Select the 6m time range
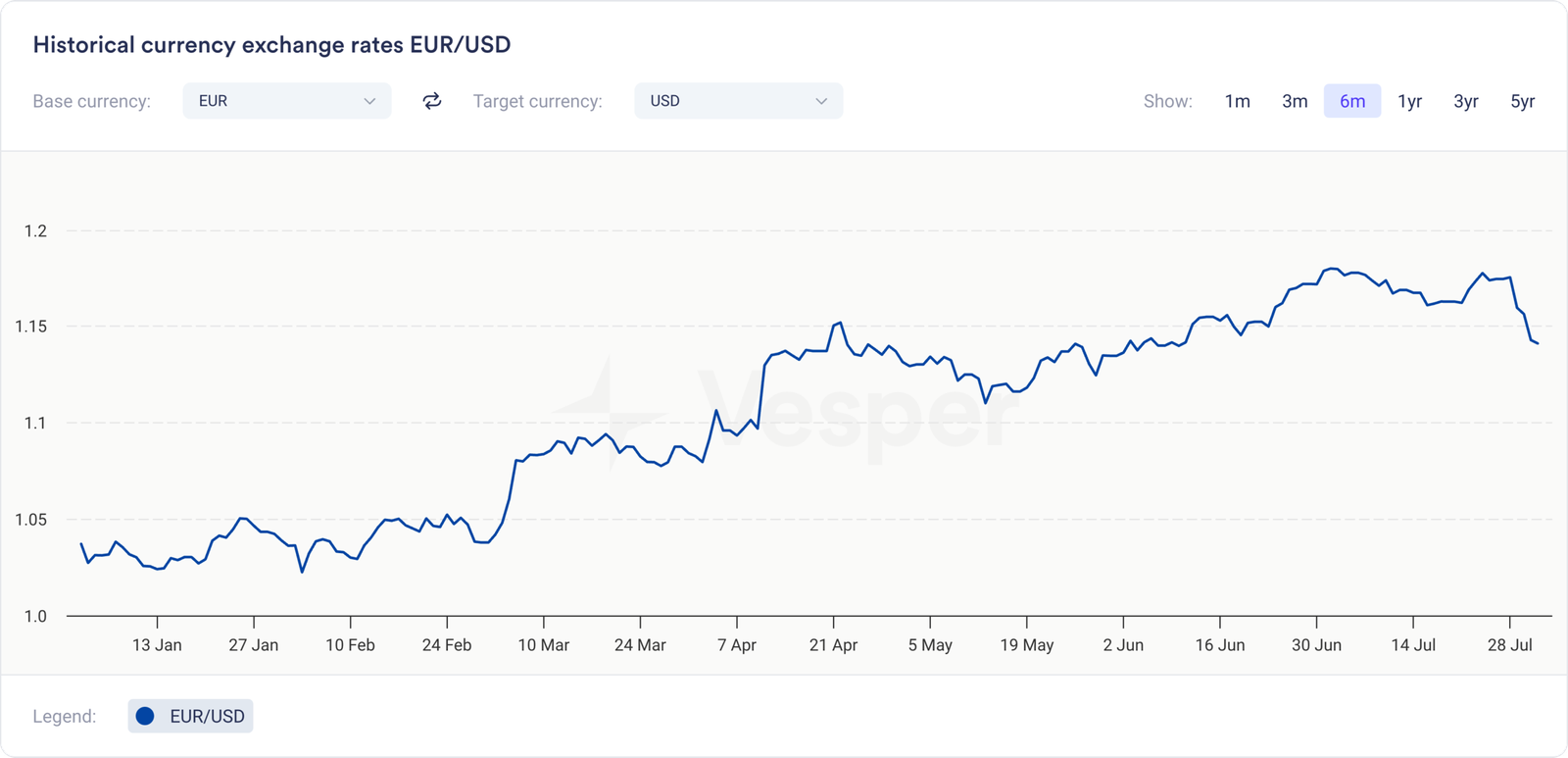 tap(1352, 101)
